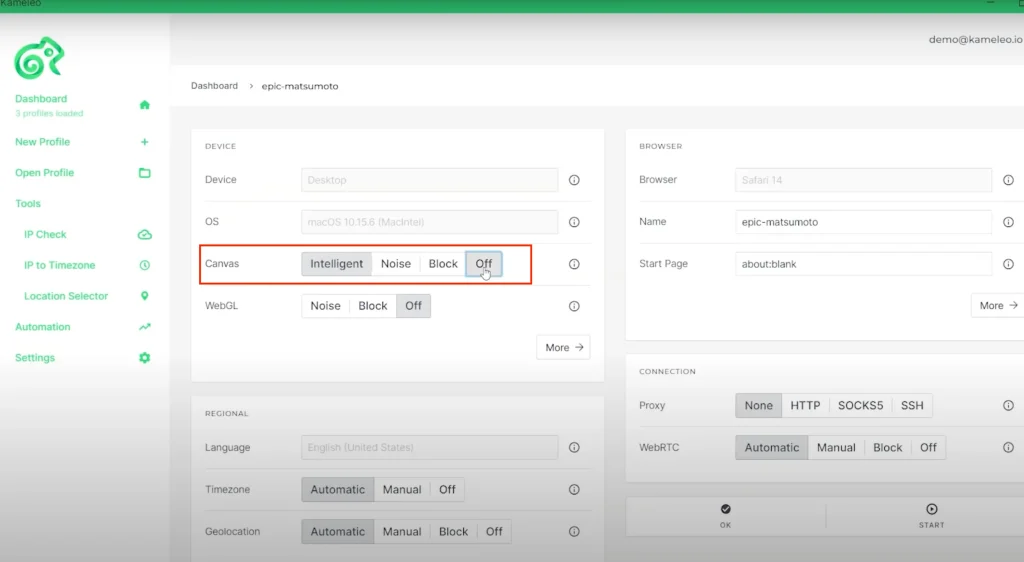This screenshot has height=562, width=1024.
Task: Click the Name field with epic-matsumoto
Action: point(863,222)
